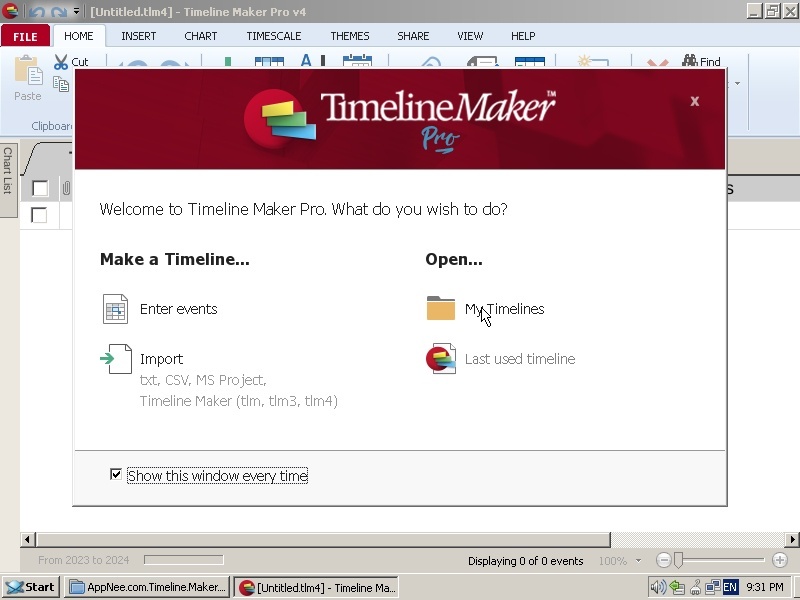This screenshot has width=800, height=600.
Task: Click the date range progress bar
Action: [x=184, y=560]
